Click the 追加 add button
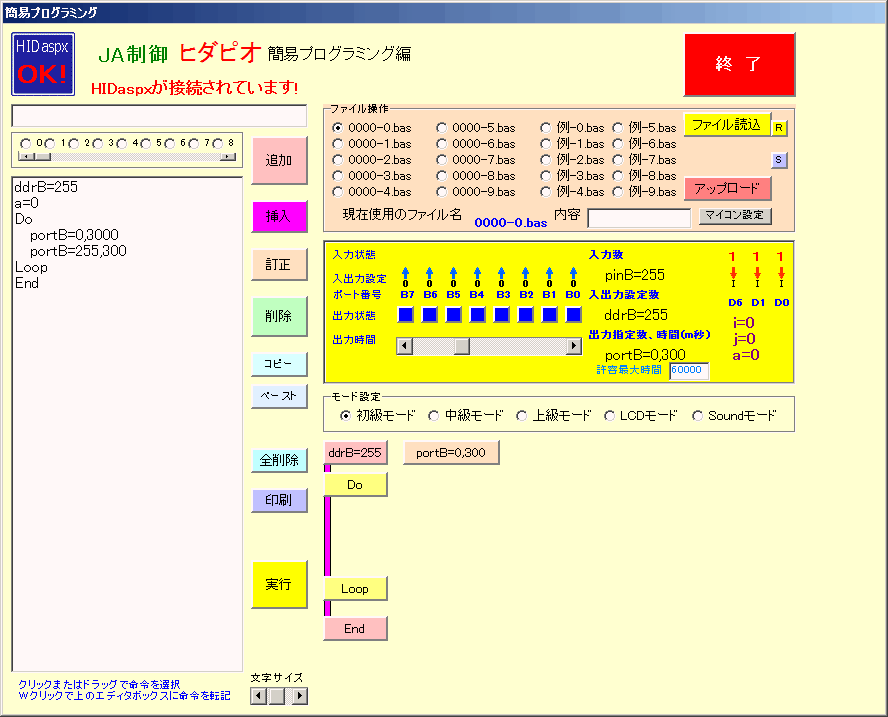Screen dimensions: 888x717 point(279,161)
